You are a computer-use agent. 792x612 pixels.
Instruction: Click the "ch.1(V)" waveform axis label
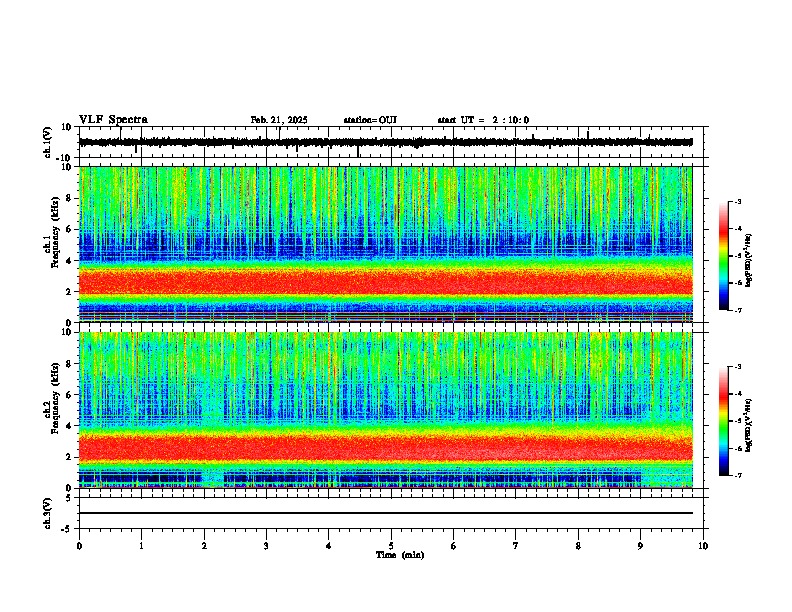48,142
